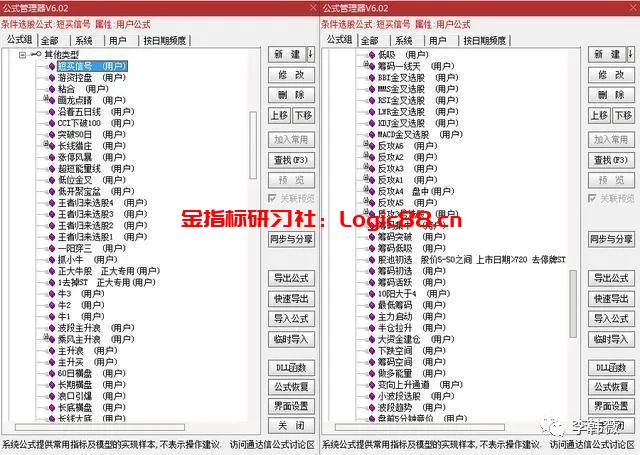Toggle 关联预览 checkbox in left window

pos(273,198)
